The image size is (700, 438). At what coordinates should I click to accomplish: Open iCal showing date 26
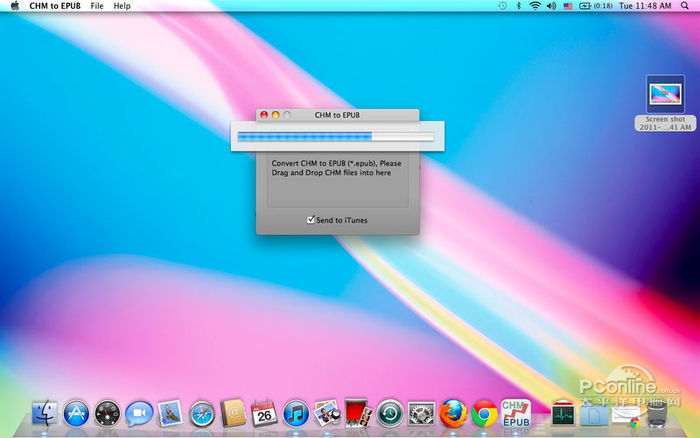click(264, 413)
